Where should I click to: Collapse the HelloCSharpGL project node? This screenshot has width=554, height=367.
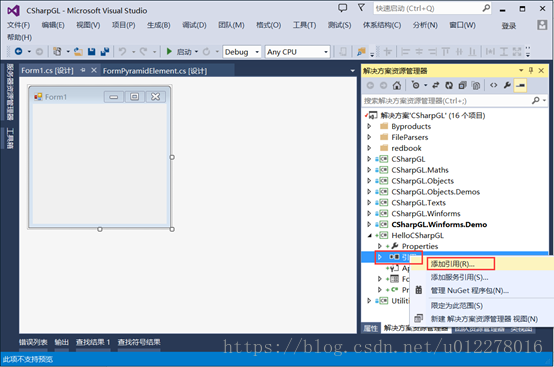coord(370,235)
